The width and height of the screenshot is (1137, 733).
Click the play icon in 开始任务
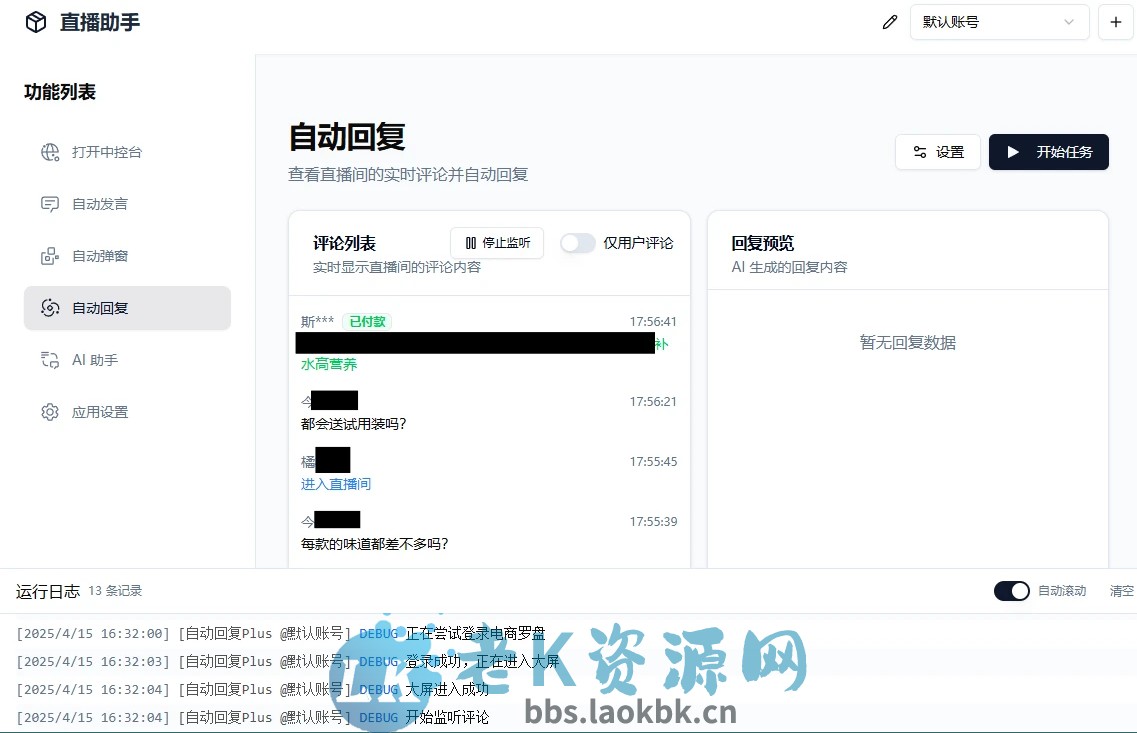click(x=1013, y=152)
